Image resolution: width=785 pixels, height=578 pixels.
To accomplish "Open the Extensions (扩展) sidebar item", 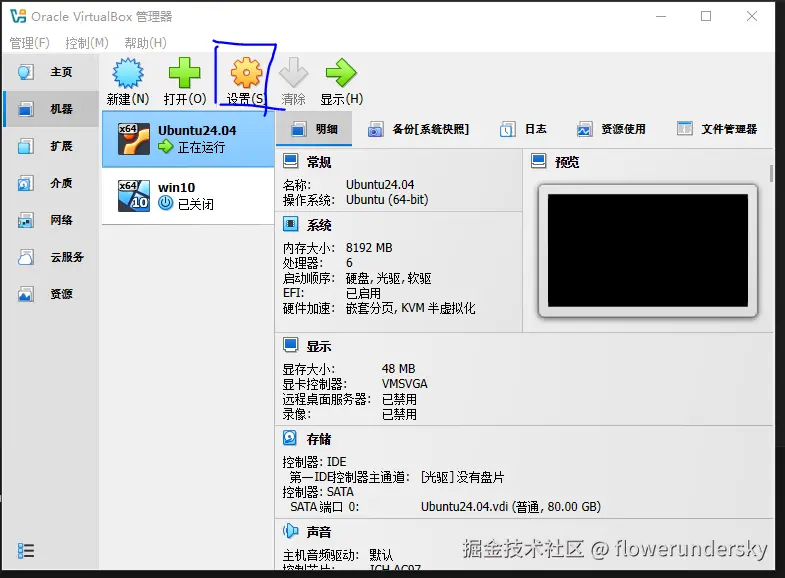I will coord(50,146).
